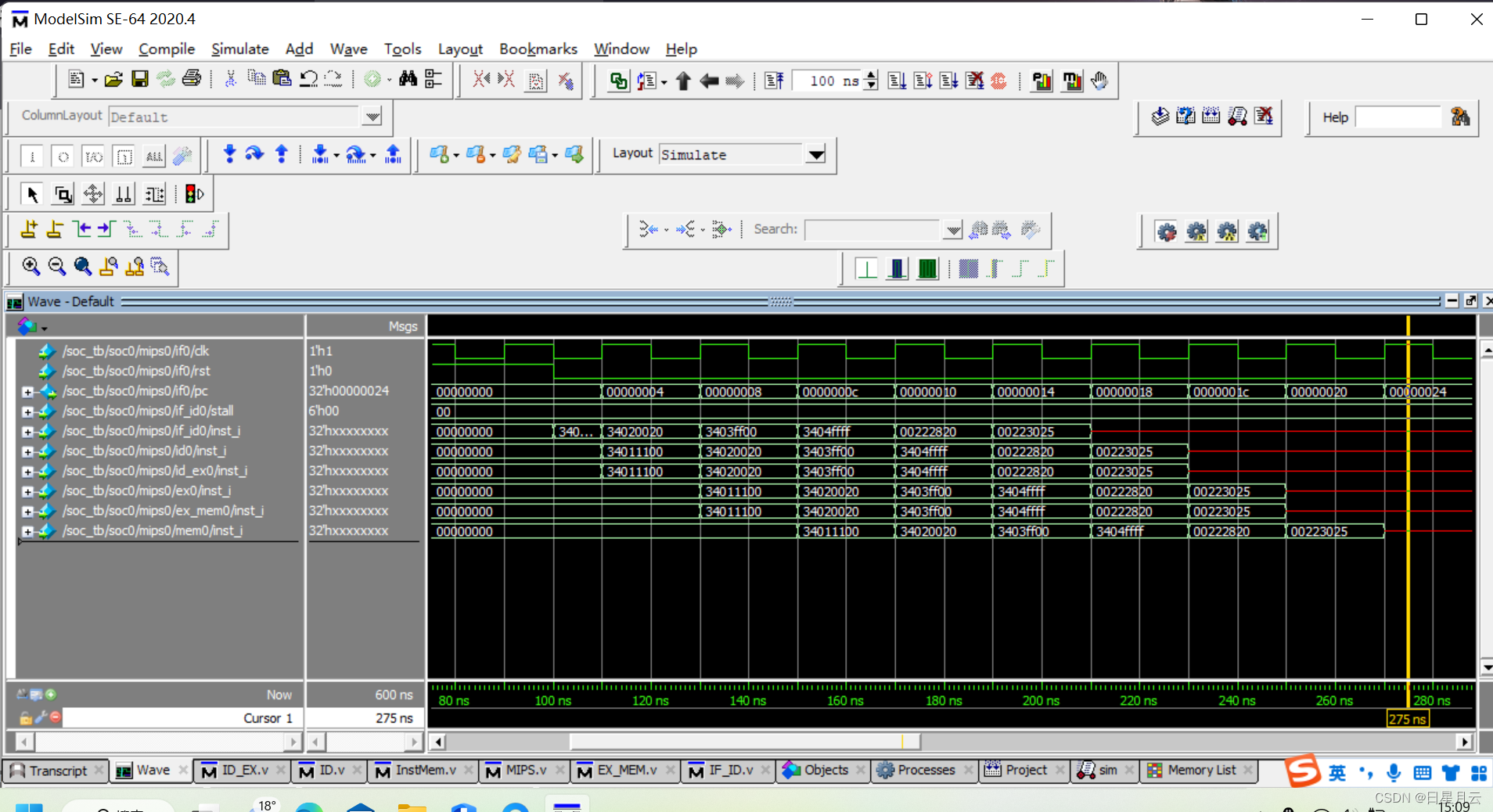This screenshot has width=1493, height=812.
Task: Click the Find Previous Transition icon
Action: pos(81,229)
